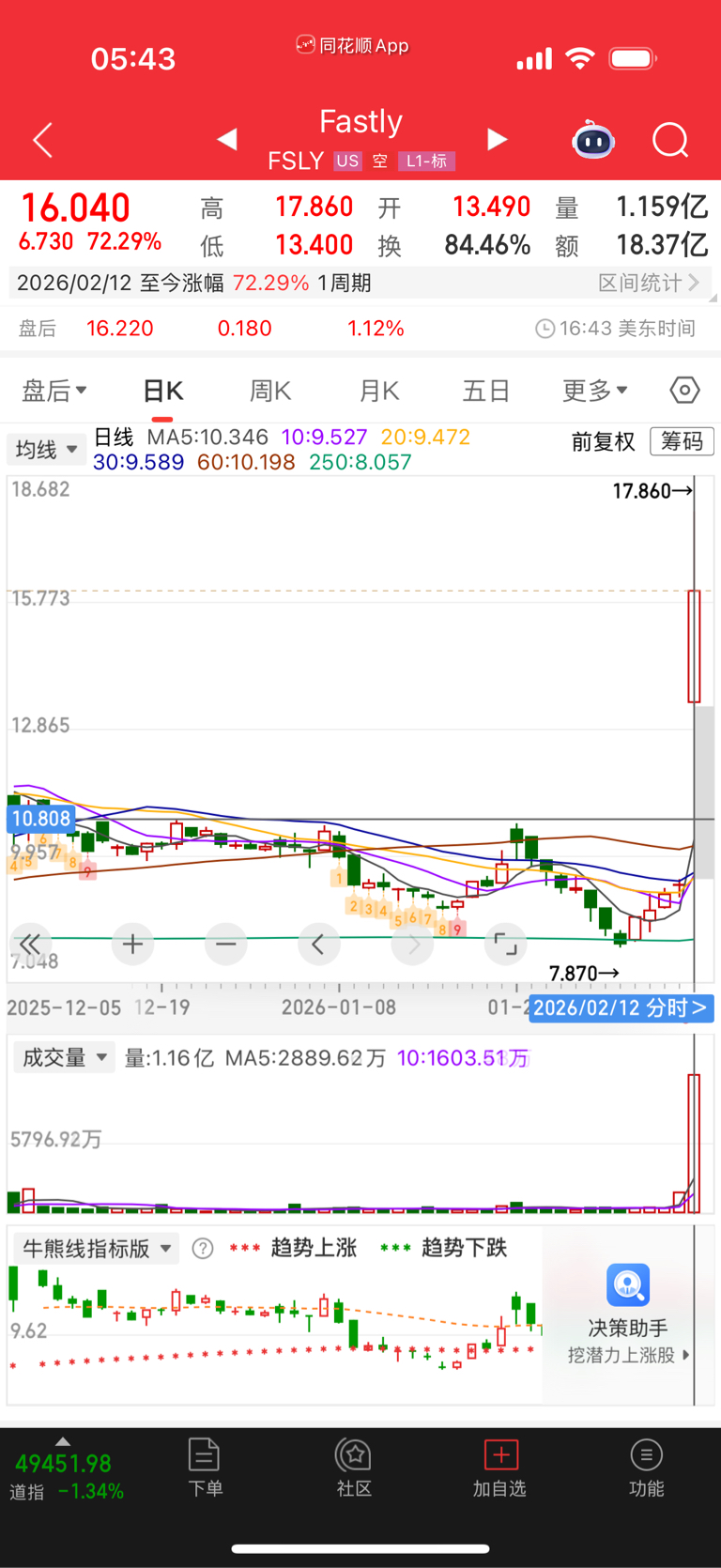Open help question mark for 牛熊线指标
721x1568 pixels.
point(203,1248)
